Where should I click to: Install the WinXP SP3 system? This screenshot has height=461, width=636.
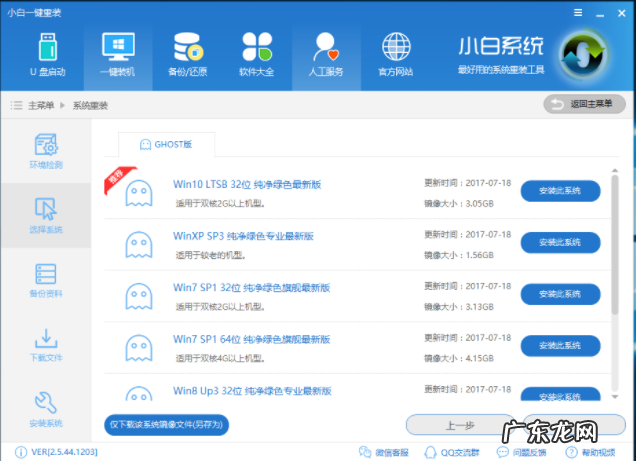560,242
